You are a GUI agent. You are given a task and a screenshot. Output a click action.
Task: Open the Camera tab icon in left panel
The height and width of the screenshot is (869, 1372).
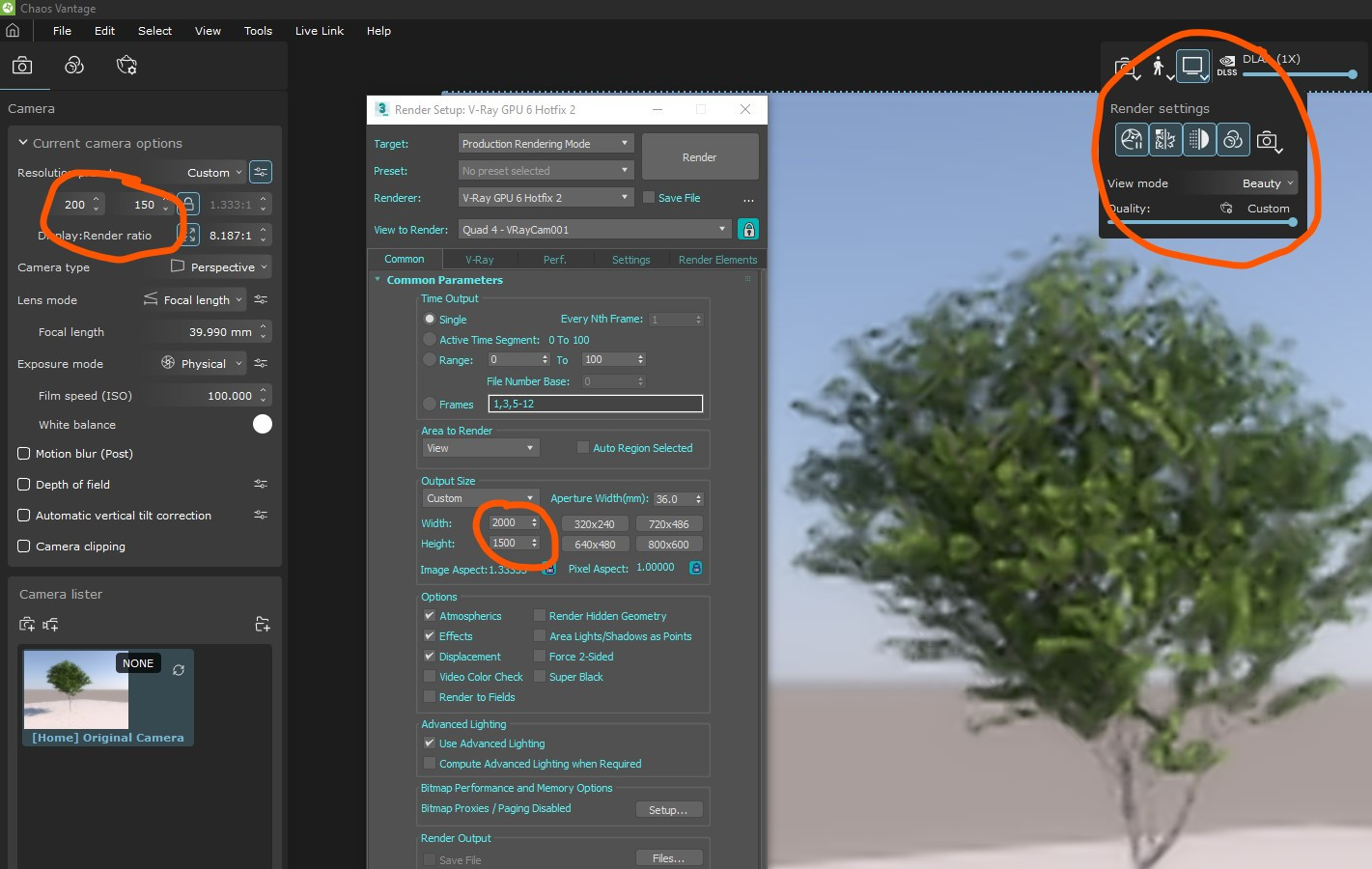(x=22, y=66)
